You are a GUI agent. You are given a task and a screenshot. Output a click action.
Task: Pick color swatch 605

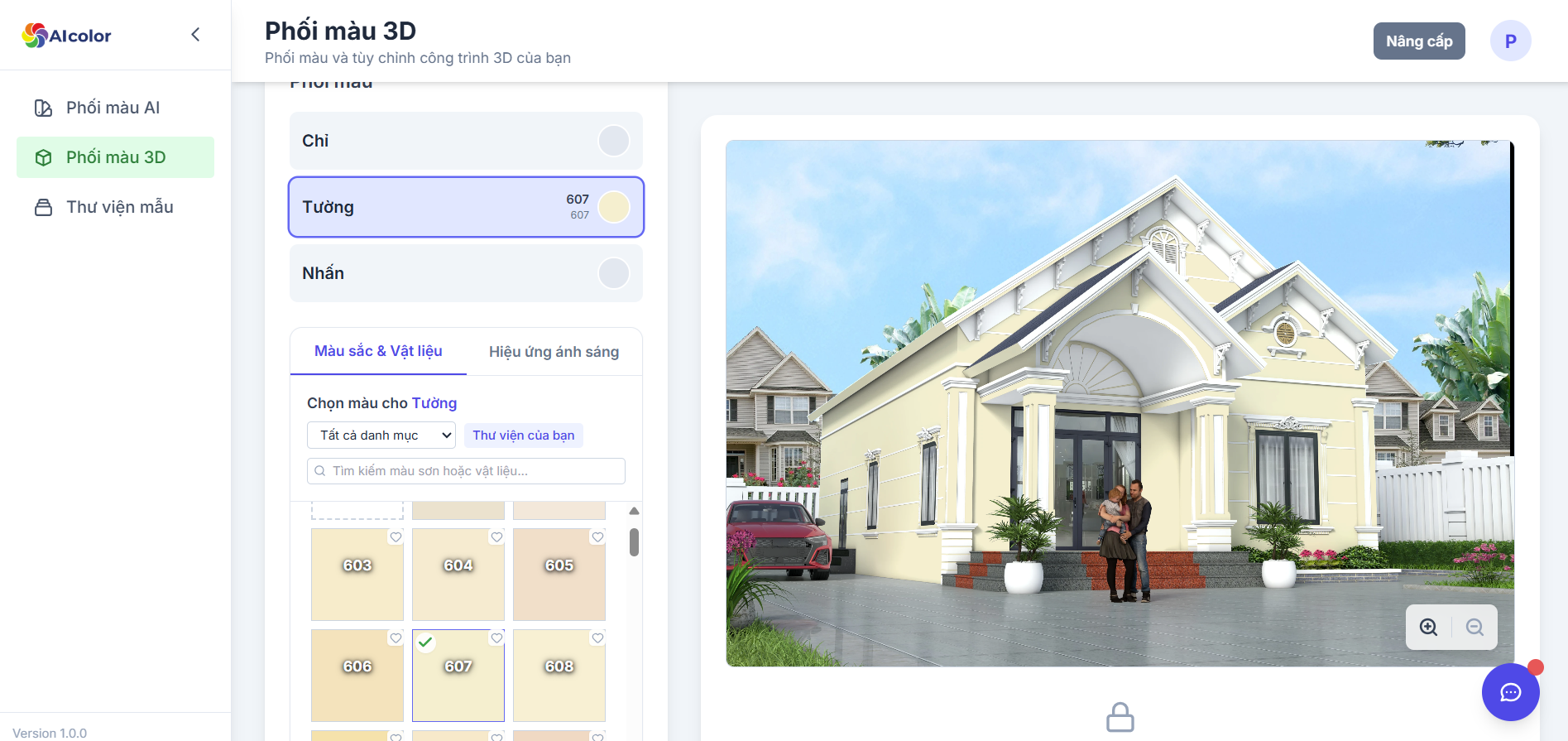coord(559,575)
